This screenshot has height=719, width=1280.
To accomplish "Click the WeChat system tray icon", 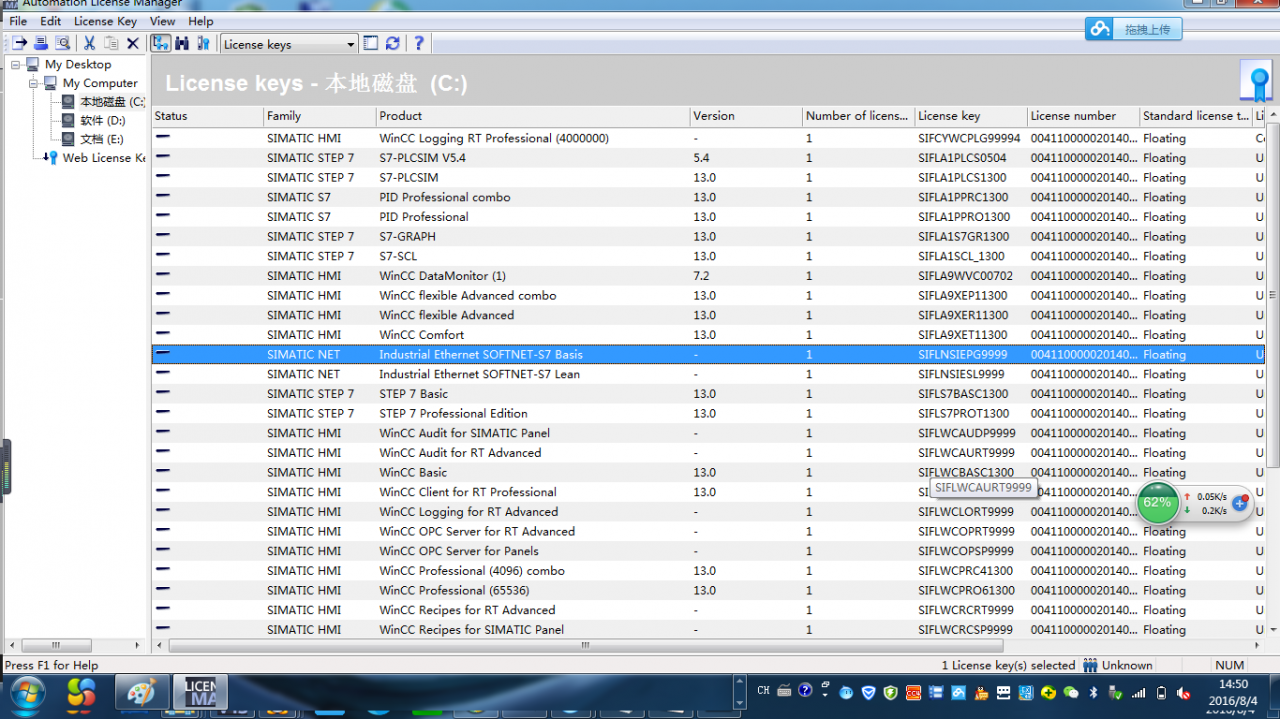I will (1071, 692).
